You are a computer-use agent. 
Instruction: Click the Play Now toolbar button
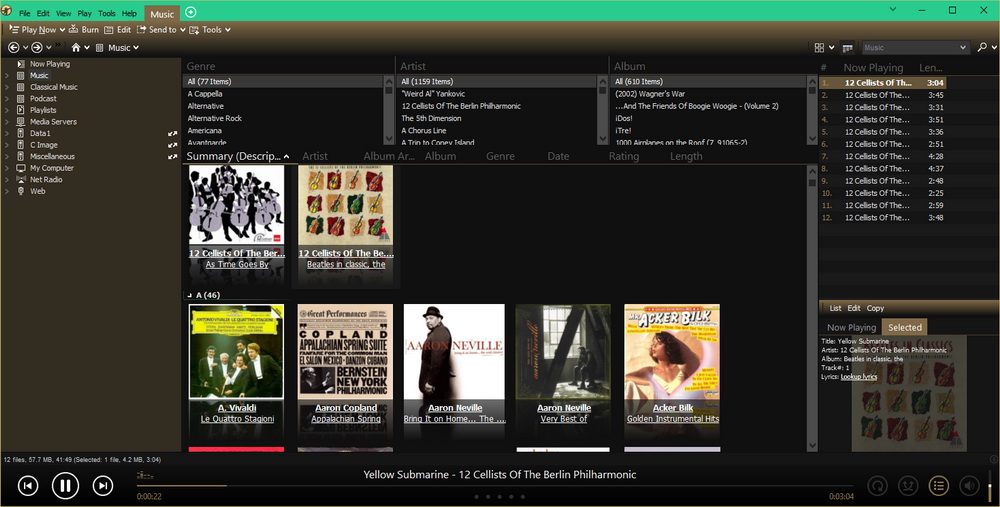tap(33, 29)
